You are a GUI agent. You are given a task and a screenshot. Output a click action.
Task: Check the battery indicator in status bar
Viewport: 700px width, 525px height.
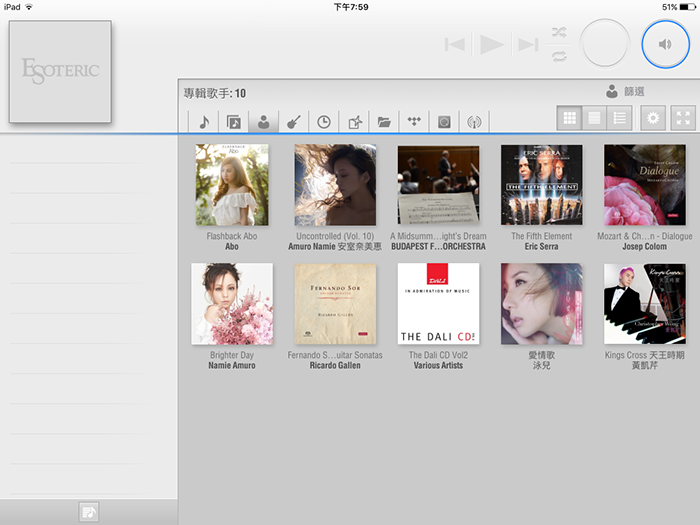pyautogui.click(x=687, y=7)
